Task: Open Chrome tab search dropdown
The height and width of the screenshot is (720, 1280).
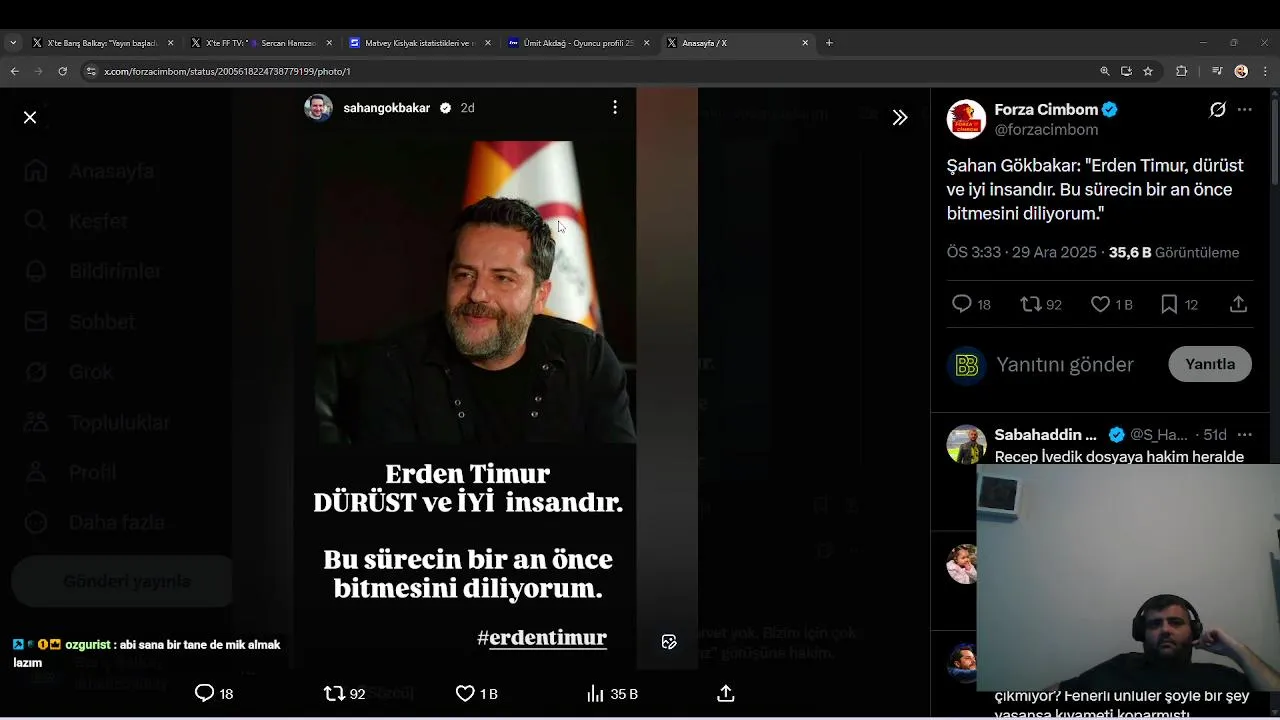Action: pyautogui.click(x=12, y=43)
